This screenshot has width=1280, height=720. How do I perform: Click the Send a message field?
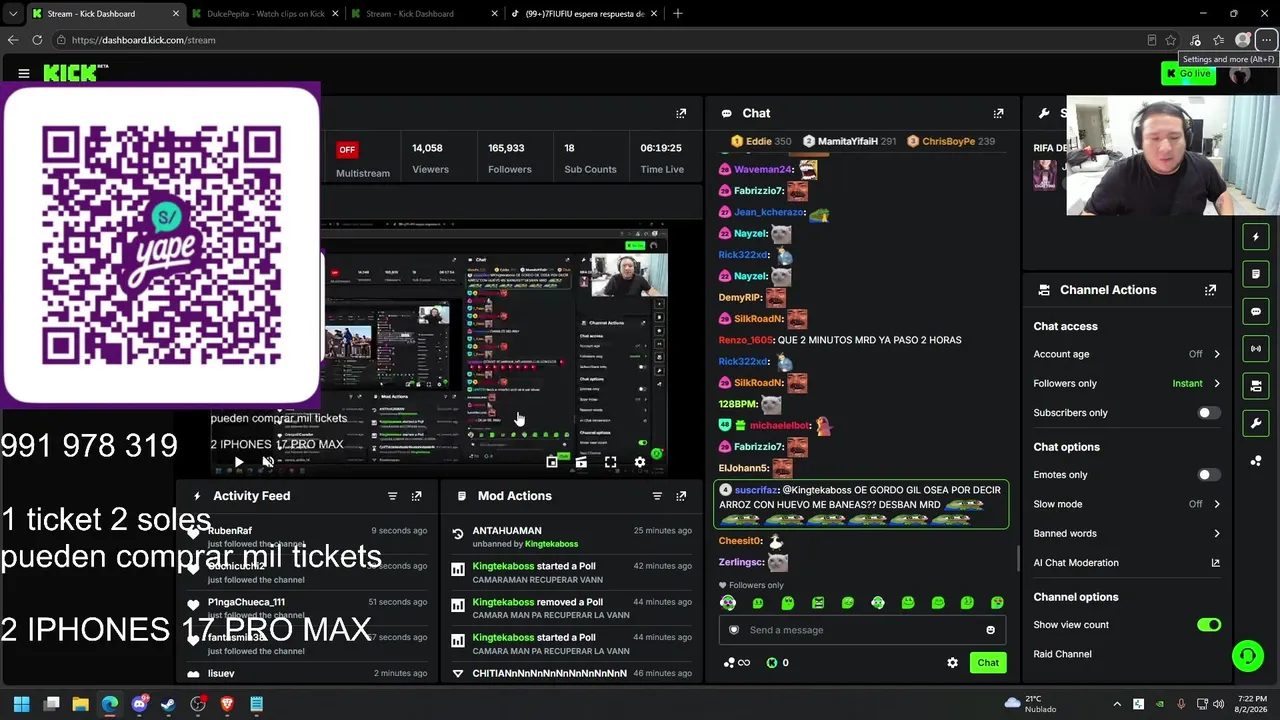click(861, 630)
